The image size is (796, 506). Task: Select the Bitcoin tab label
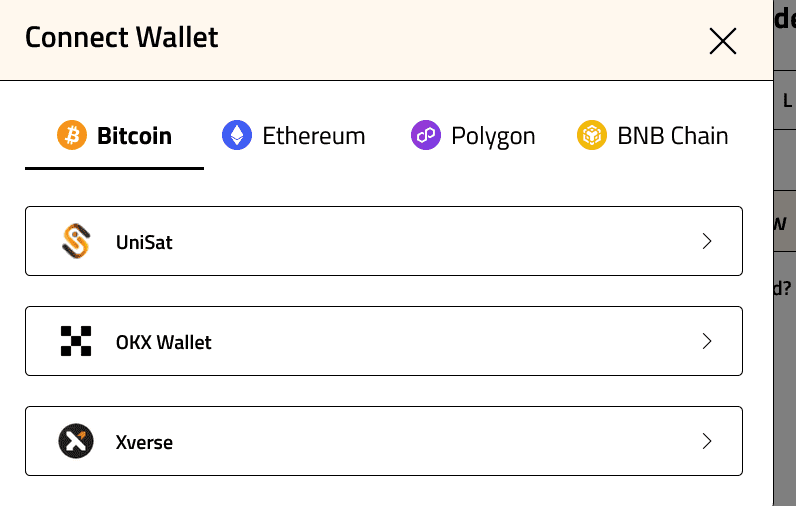click(x=134, y=136)
